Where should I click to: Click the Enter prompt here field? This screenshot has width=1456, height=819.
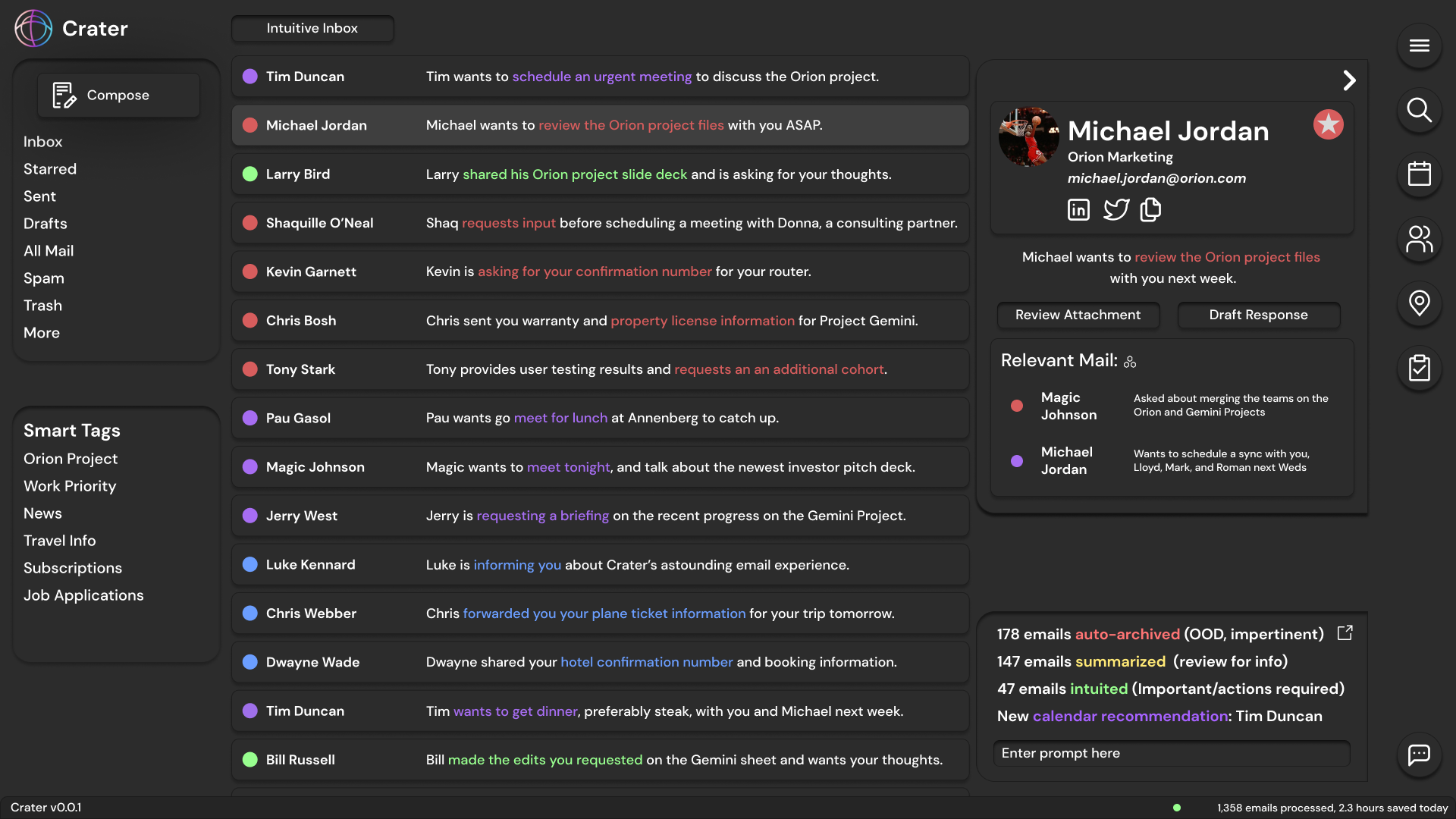pyautogui.click(x=1171, y=753)
